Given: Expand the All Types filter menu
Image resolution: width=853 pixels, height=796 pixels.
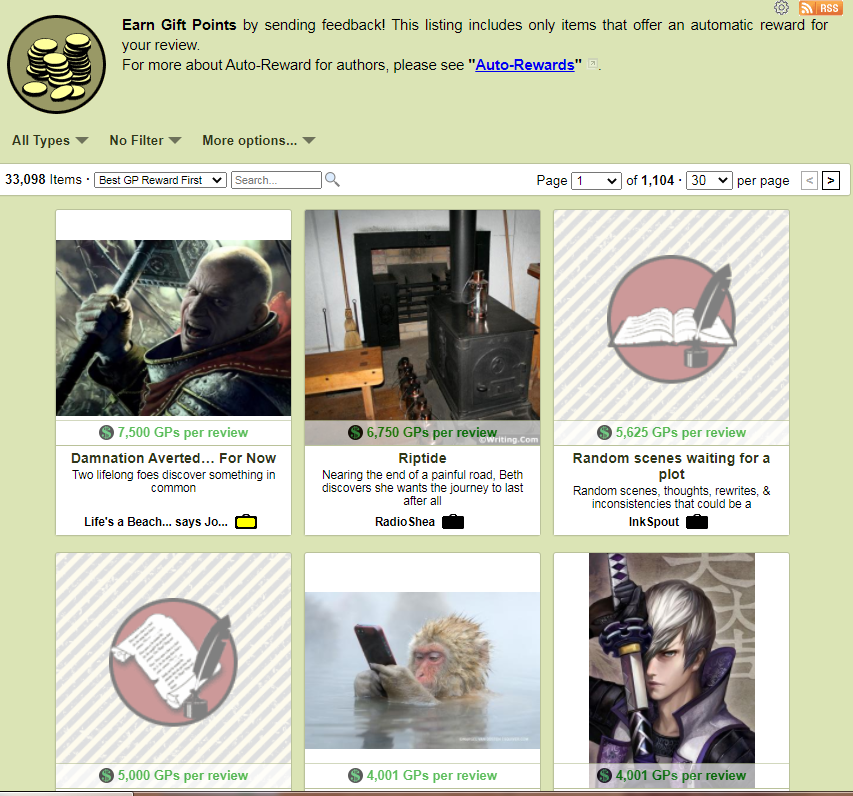Looking at the screenshot, I should coord(50,141).
